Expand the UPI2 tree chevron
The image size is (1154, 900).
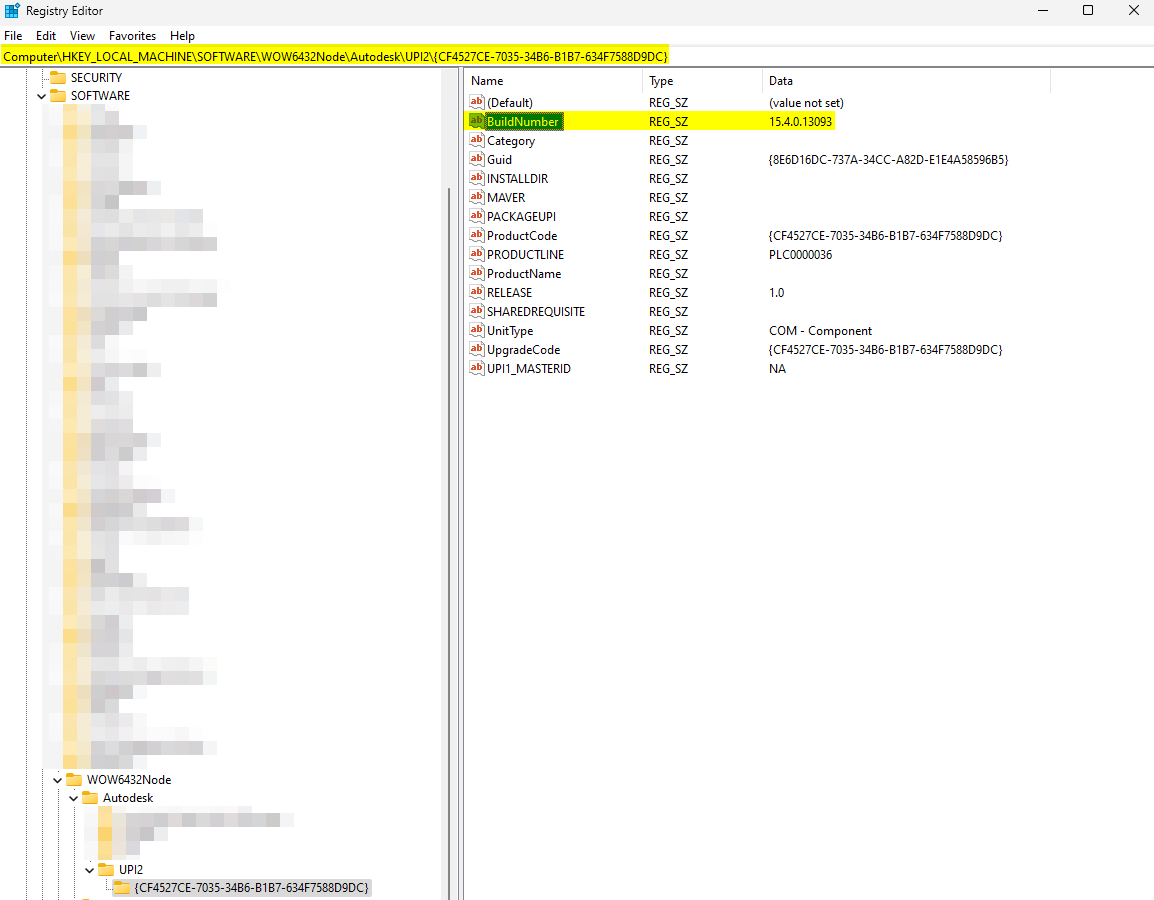(x=88, y=869)
